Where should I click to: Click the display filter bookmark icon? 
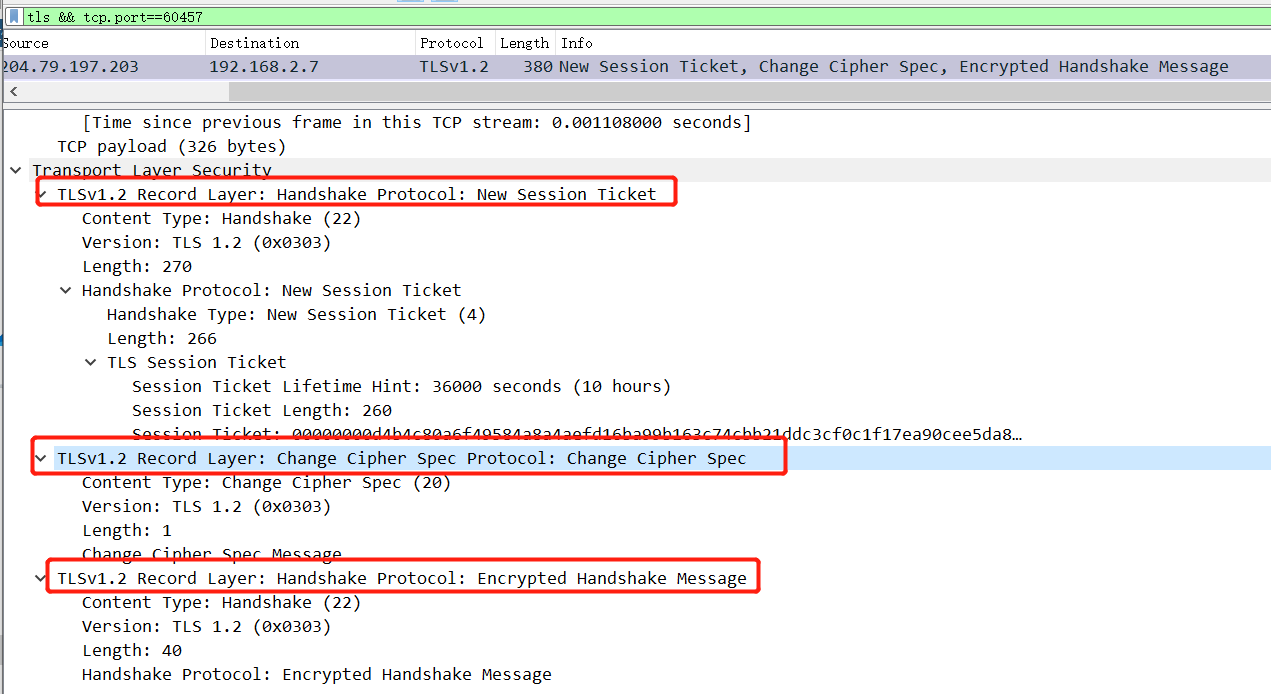click(14, 17)
